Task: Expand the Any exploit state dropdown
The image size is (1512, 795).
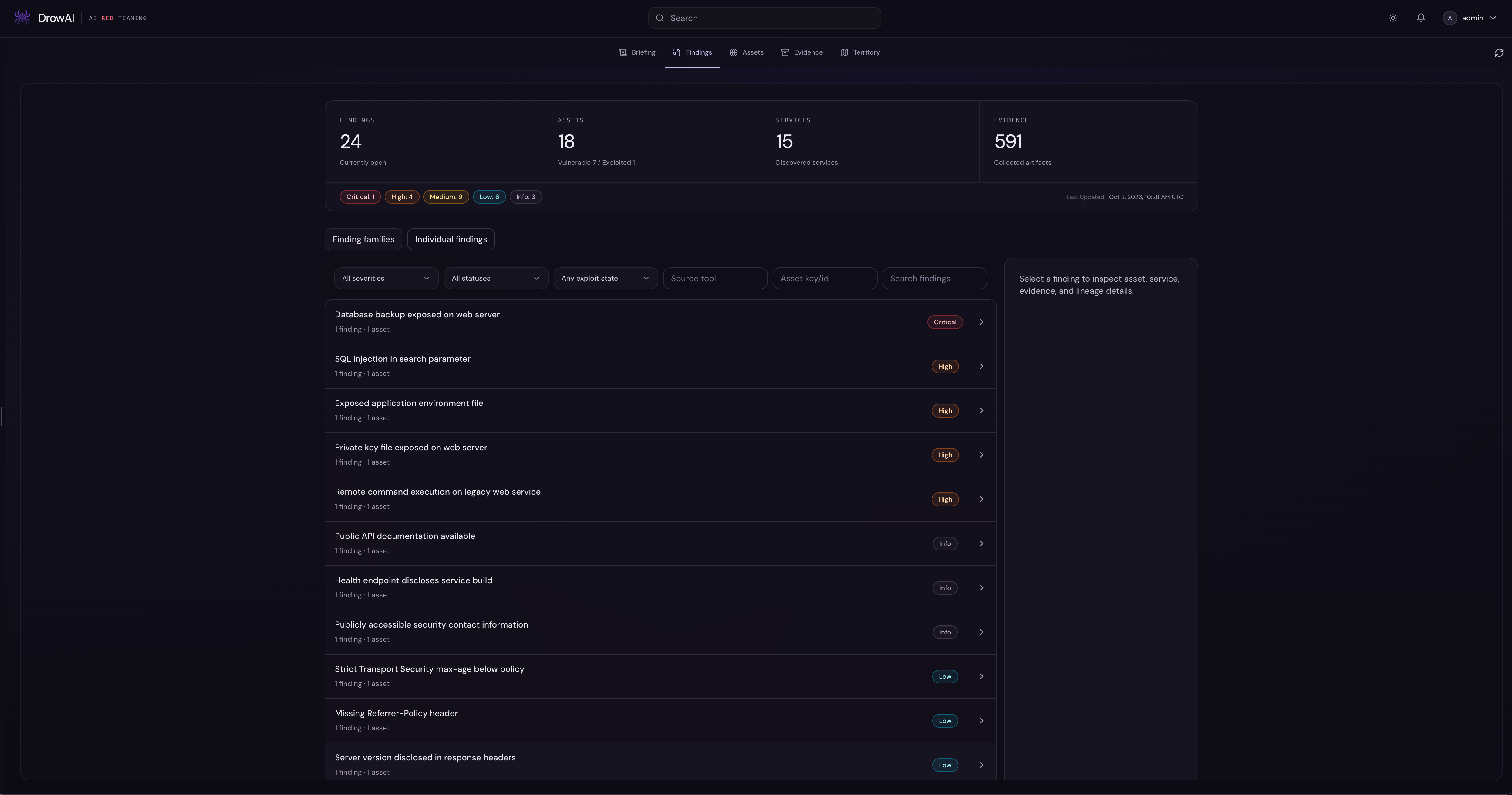Action: [x=605, y=278]
